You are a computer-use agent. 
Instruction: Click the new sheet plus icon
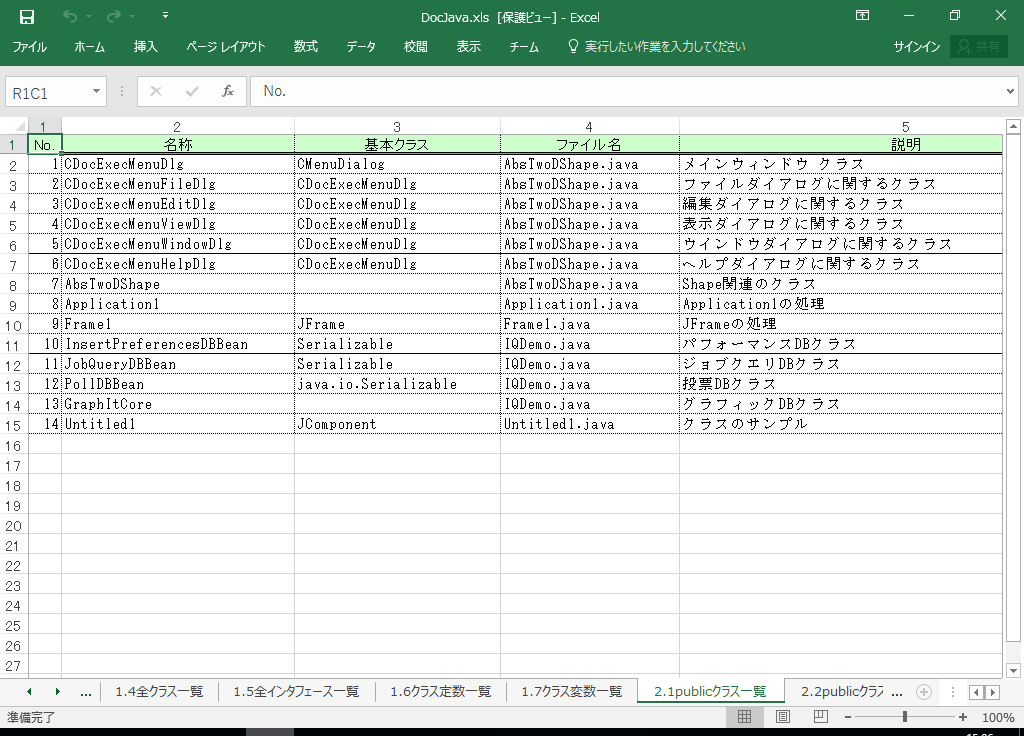pos(924,692)
